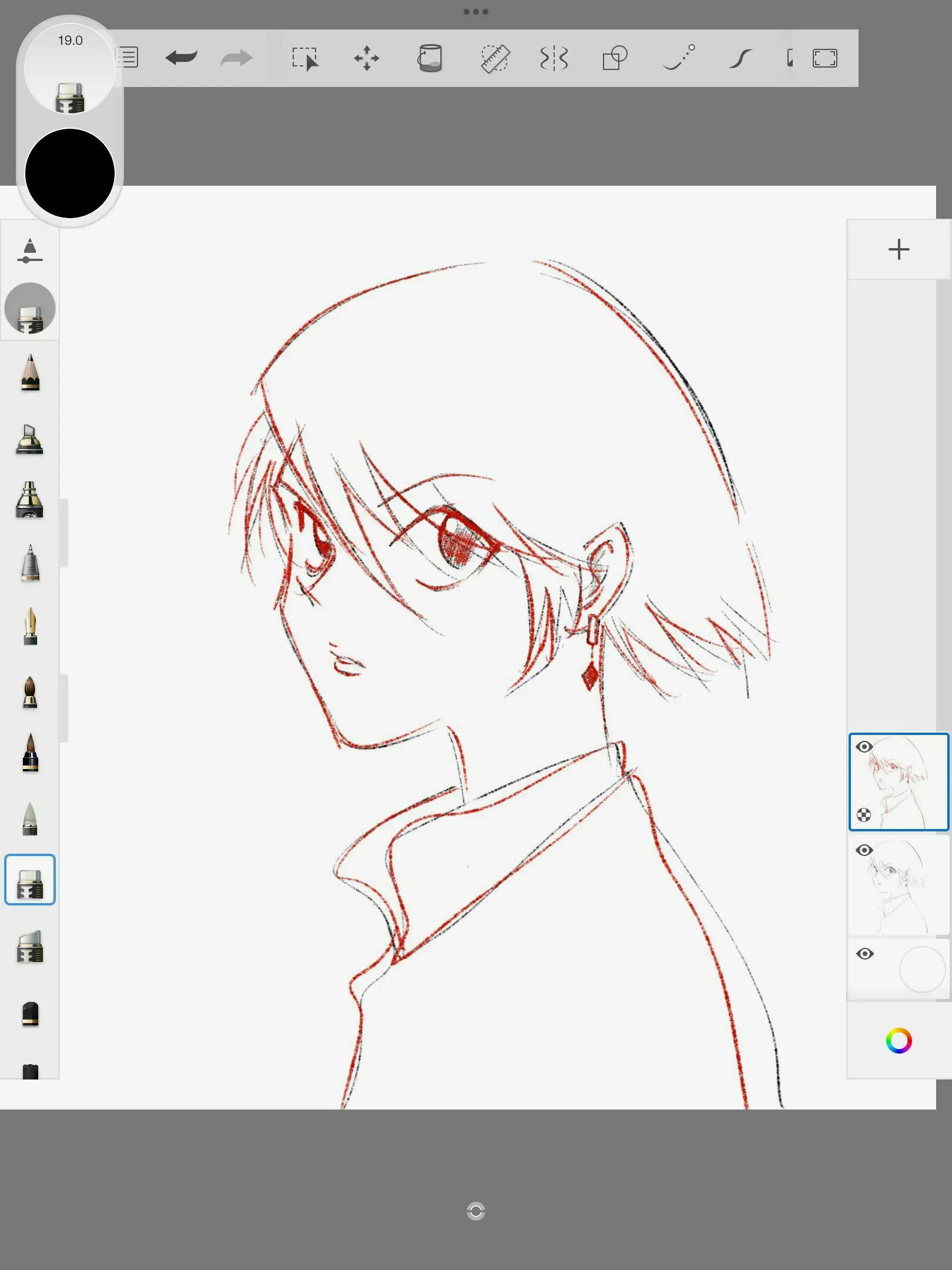952x1270 pixels.
Task: Tap the Undo arrow
Action: 181,58
